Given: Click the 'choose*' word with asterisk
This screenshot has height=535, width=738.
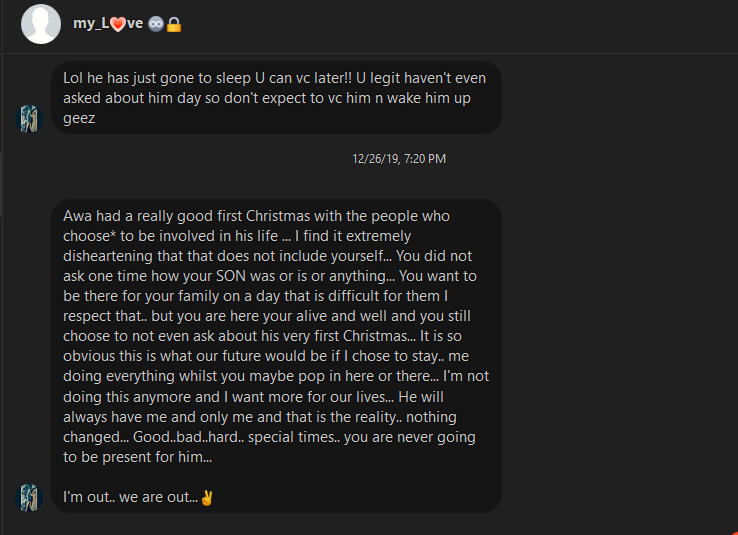Looking at the screenshot, I should (89, 236).
